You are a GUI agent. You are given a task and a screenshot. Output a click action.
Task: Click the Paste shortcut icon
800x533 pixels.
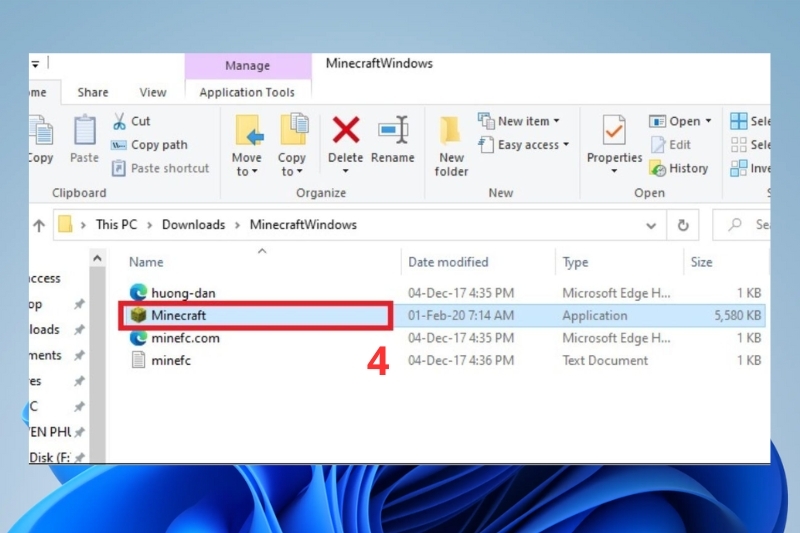118,168
